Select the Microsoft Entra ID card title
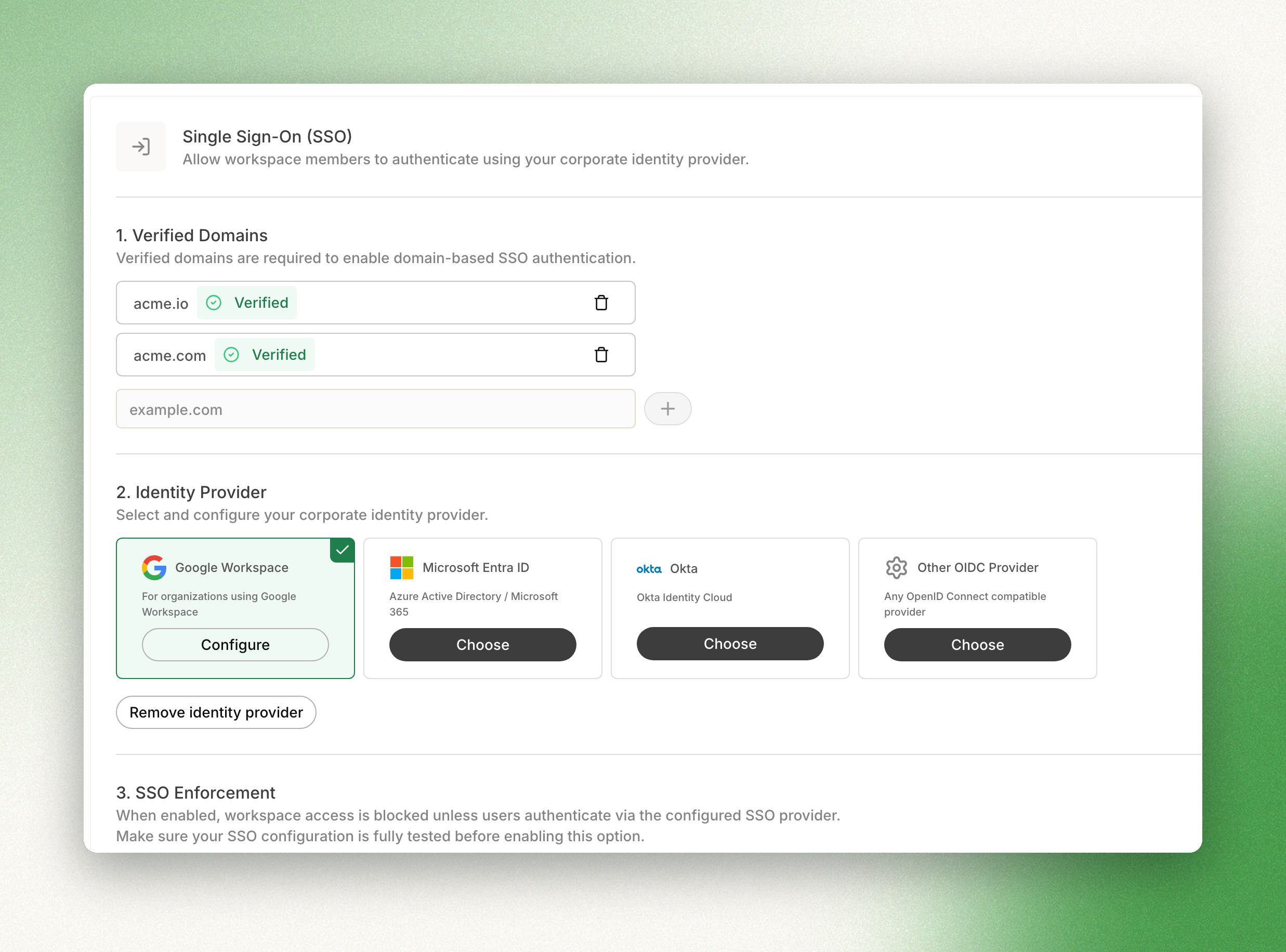 tap(476, 568)
